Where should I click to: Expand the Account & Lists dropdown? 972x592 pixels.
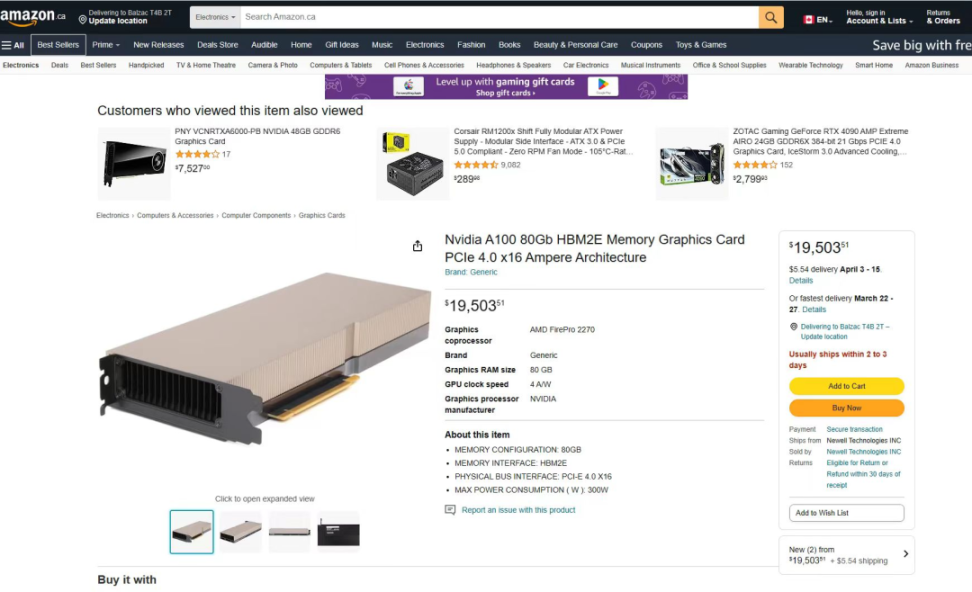880,17
